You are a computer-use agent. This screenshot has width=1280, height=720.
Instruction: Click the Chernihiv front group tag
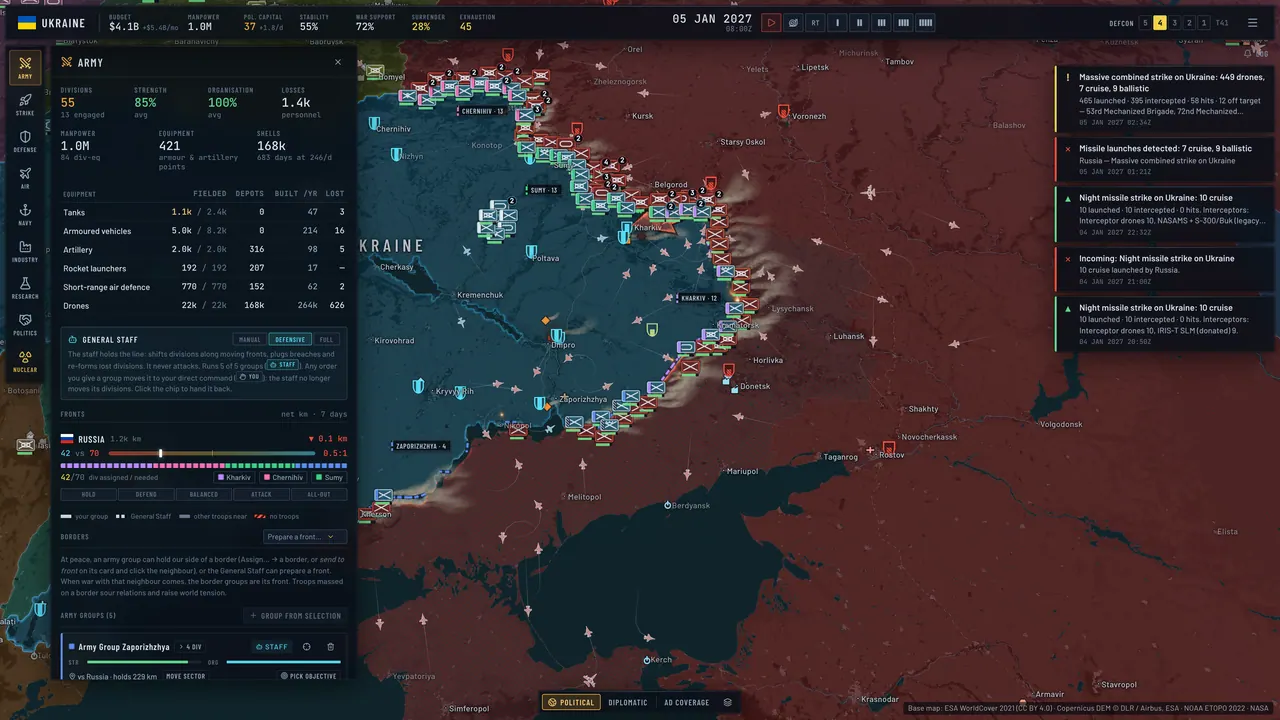pyautogui.click(x=284, y=477)
